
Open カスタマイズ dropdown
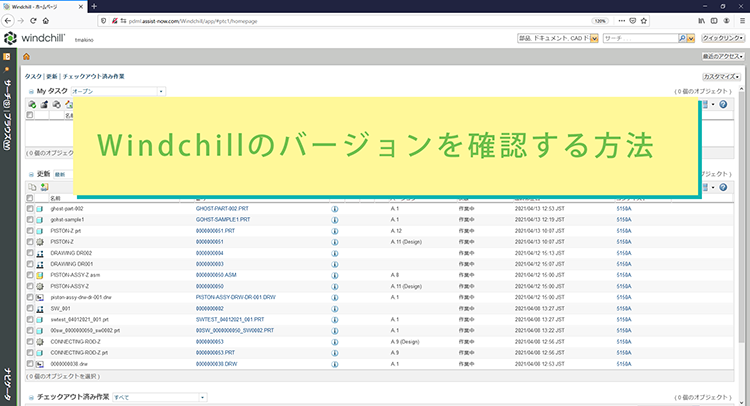(721, 77)
